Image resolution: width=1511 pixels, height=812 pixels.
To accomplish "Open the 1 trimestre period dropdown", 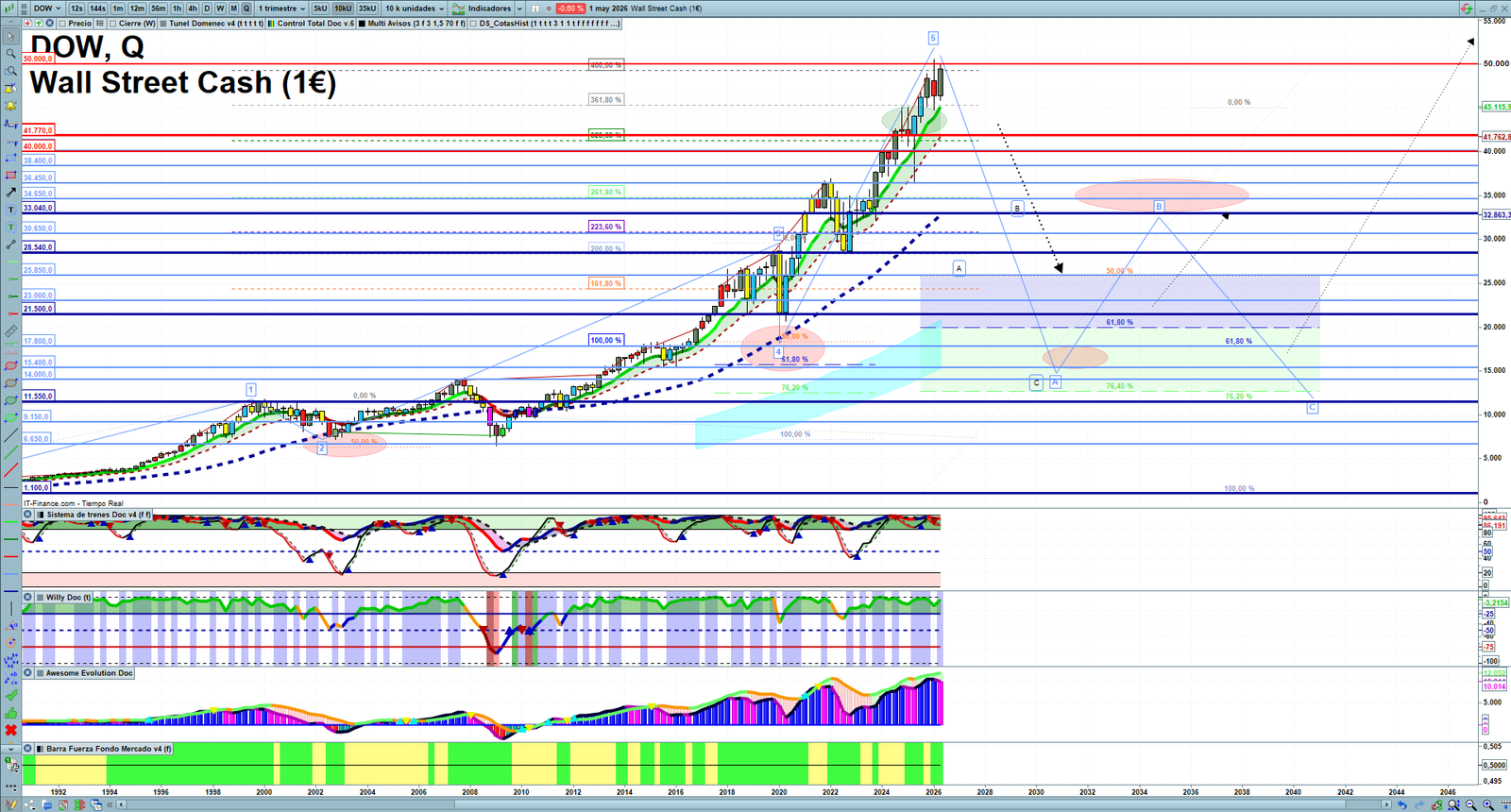I will coord(281,8).
